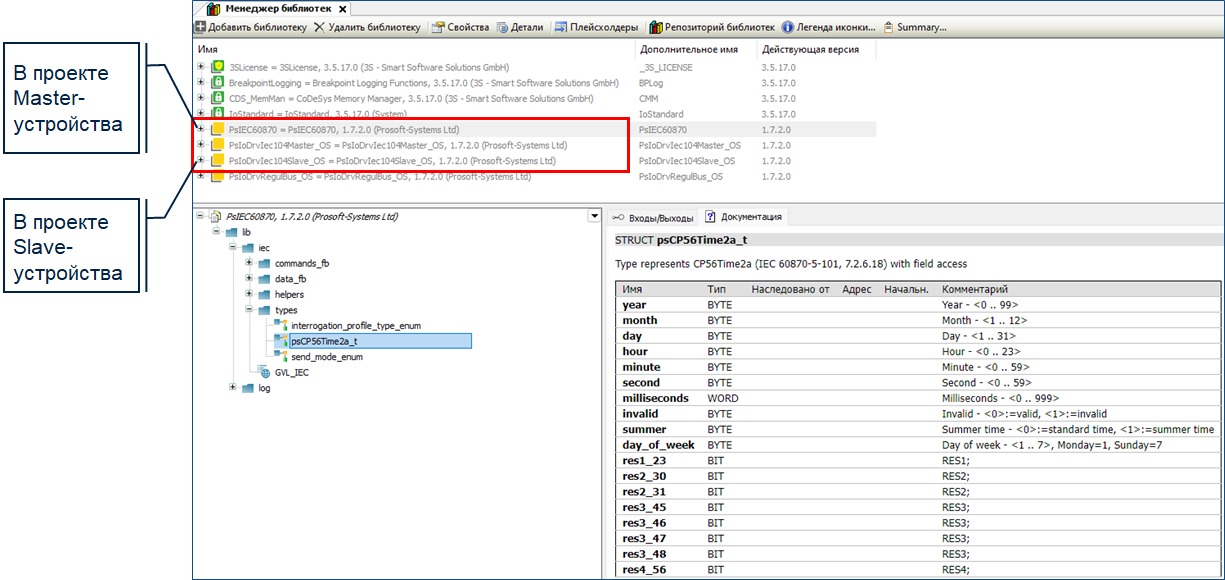Open library Properties (Свойства)
1225x580 pixels.
tap(461, 28)
